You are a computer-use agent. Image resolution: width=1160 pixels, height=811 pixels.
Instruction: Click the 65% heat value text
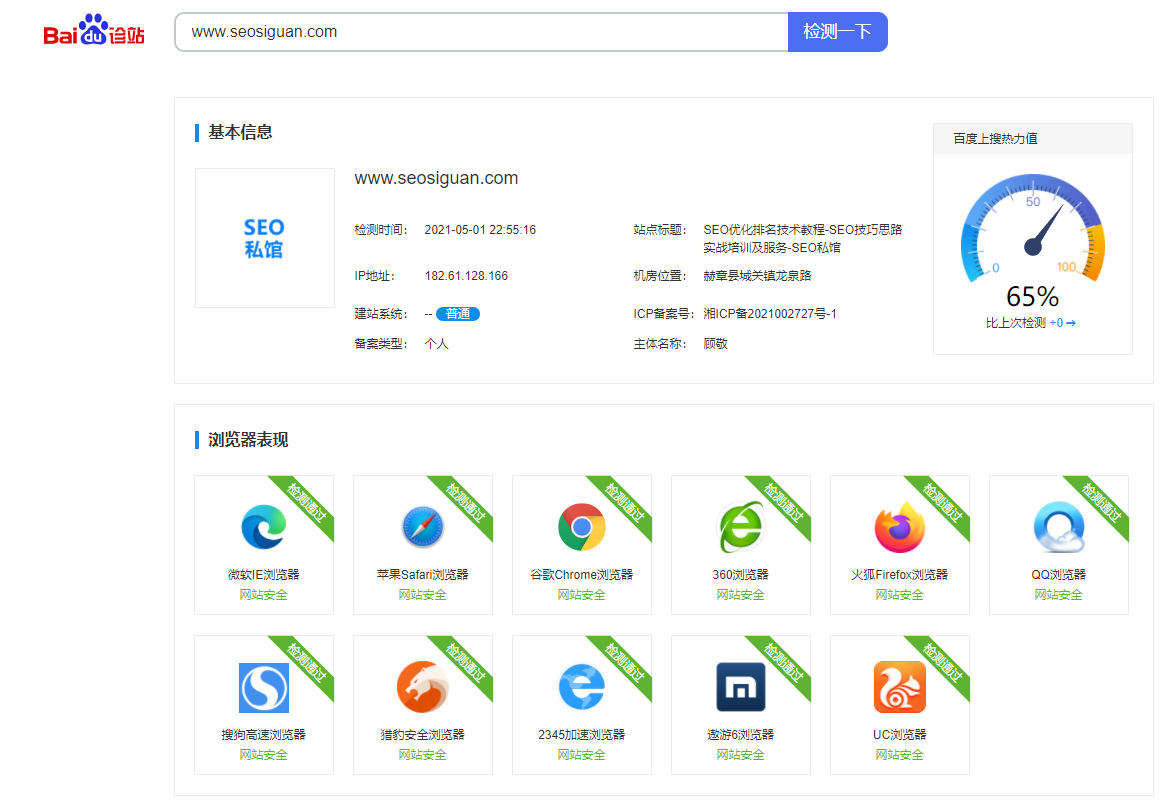click(1033, 297)
